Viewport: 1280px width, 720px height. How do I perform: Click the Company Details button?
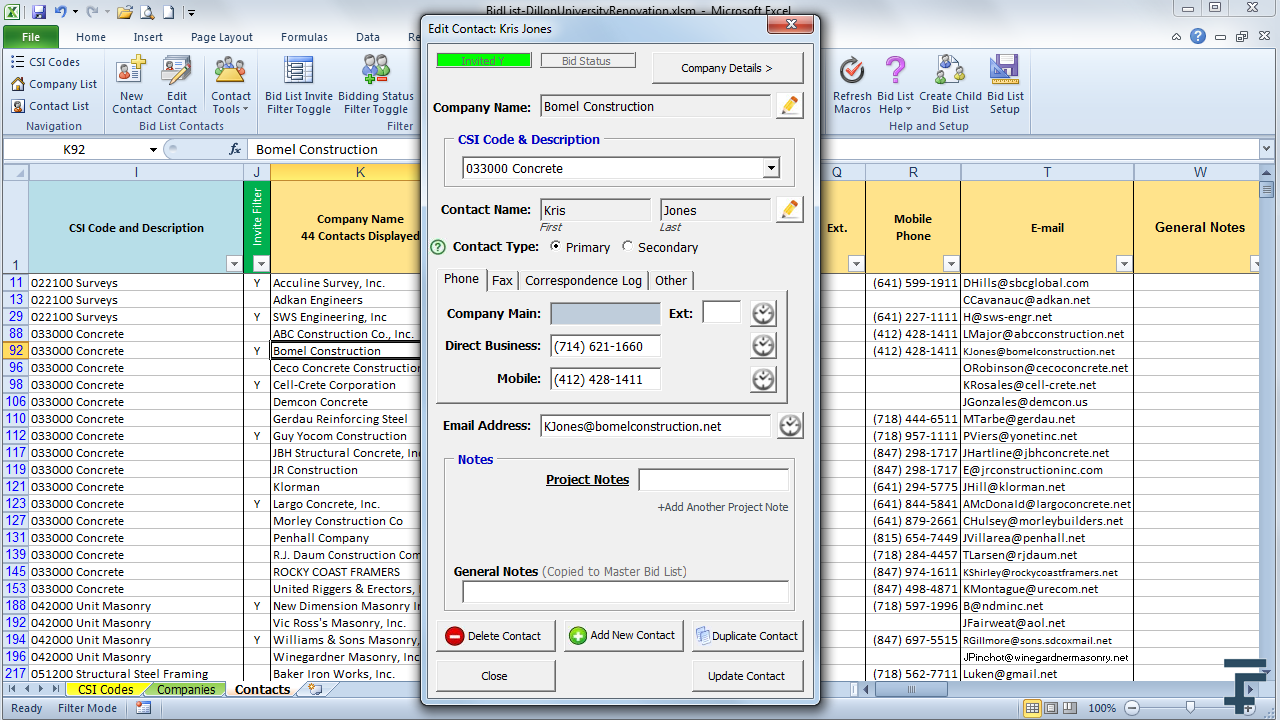pyautogui.click(x=727, y=68)
